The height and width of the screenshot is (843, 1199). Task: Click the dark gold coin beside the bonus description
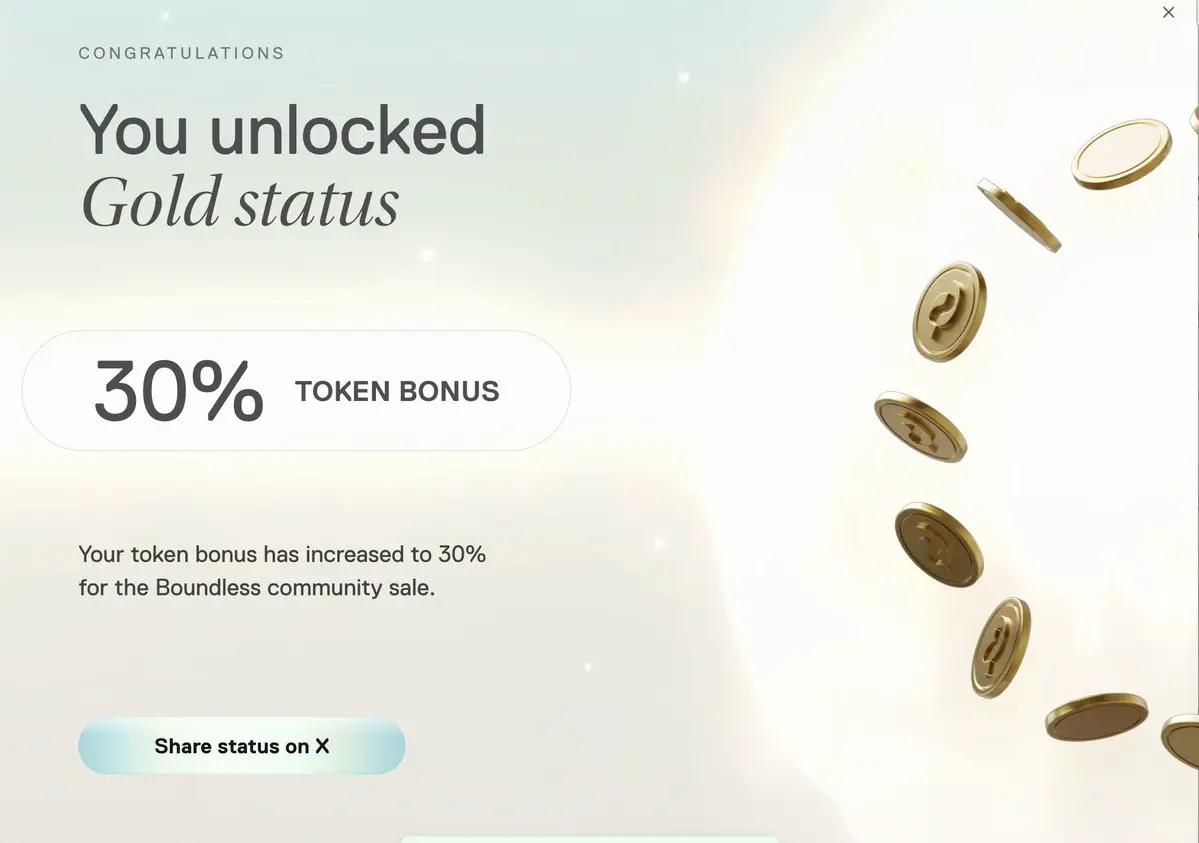coord(939,545)
